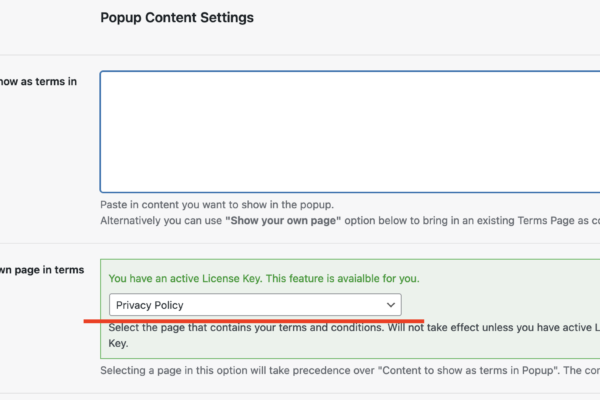Image resolution: width=600 pixels, height=400 pixels.
Task: Click inside the popup terms content textarea
Action: click(350, 131)
